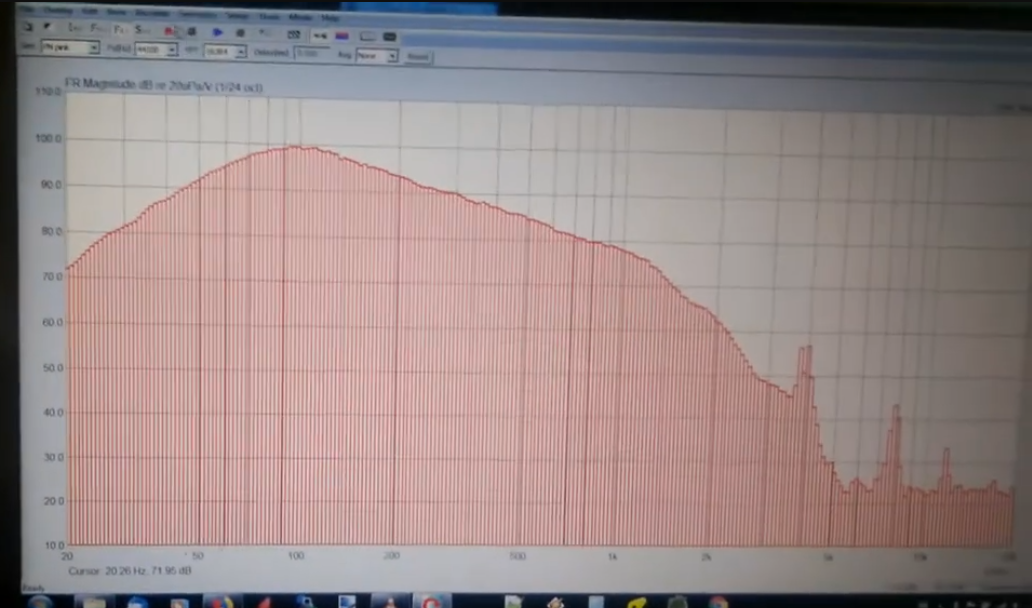Switch to Imp impulse response mode
Viewport: 1032px width, 608px height.
coord(74,28)
